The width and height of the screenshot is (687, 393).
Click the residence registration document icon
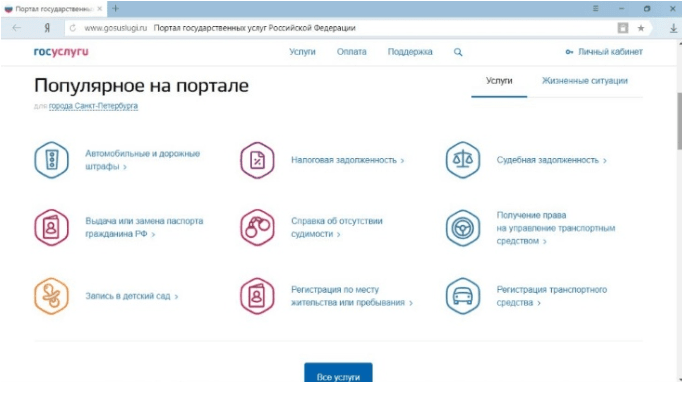coord(257,296)
